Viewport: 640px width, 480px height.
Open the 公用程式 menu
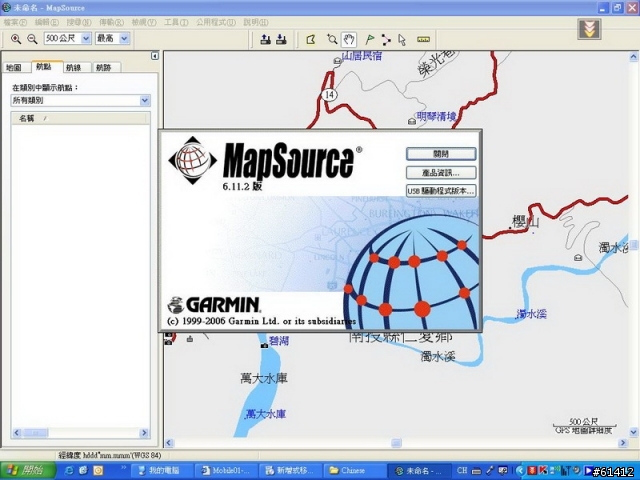point(216,22)
